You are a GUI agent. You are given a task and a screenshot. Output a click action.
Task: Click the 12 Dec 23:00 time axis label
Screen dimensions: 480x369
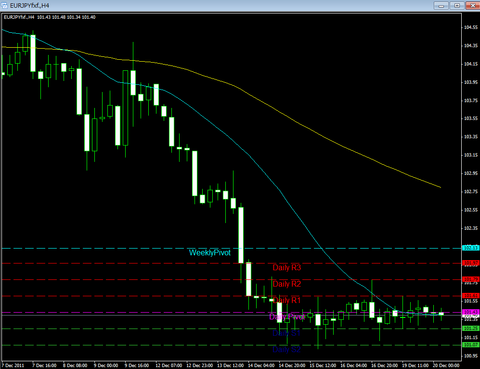[199, 365]
